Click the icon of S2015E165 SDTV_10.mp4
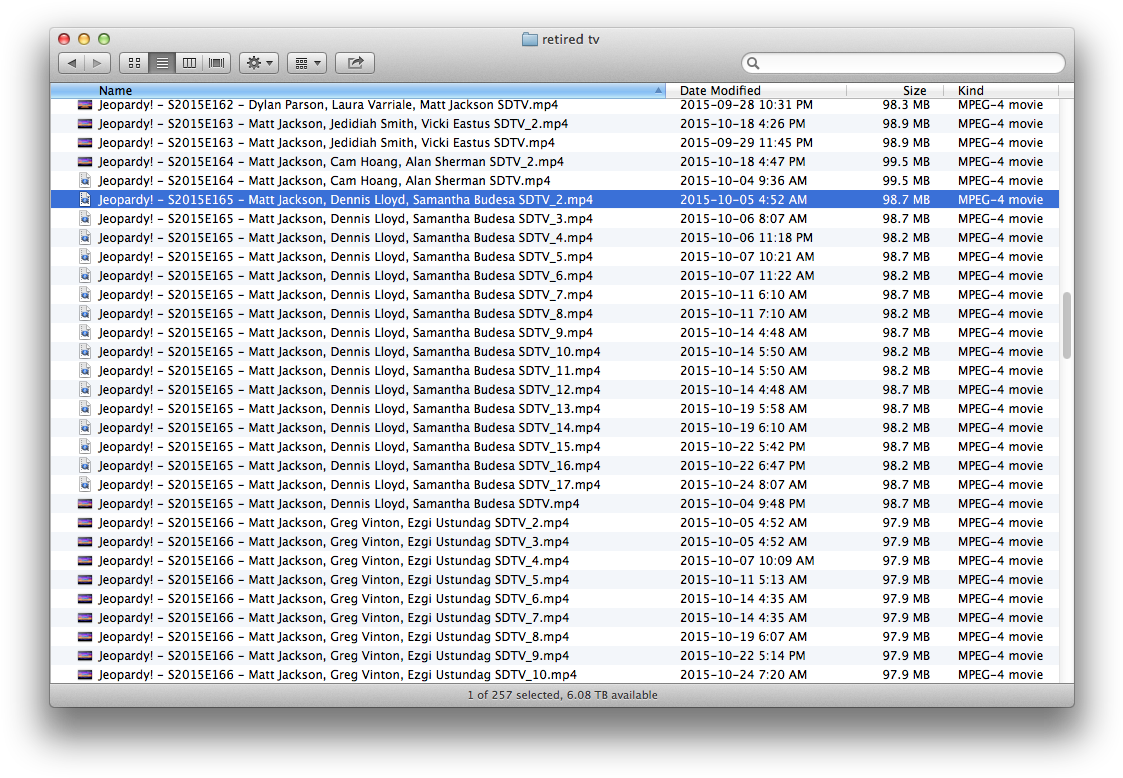Screen dimensions: 1123x778 pyautogui.click(x=85, y=352)
